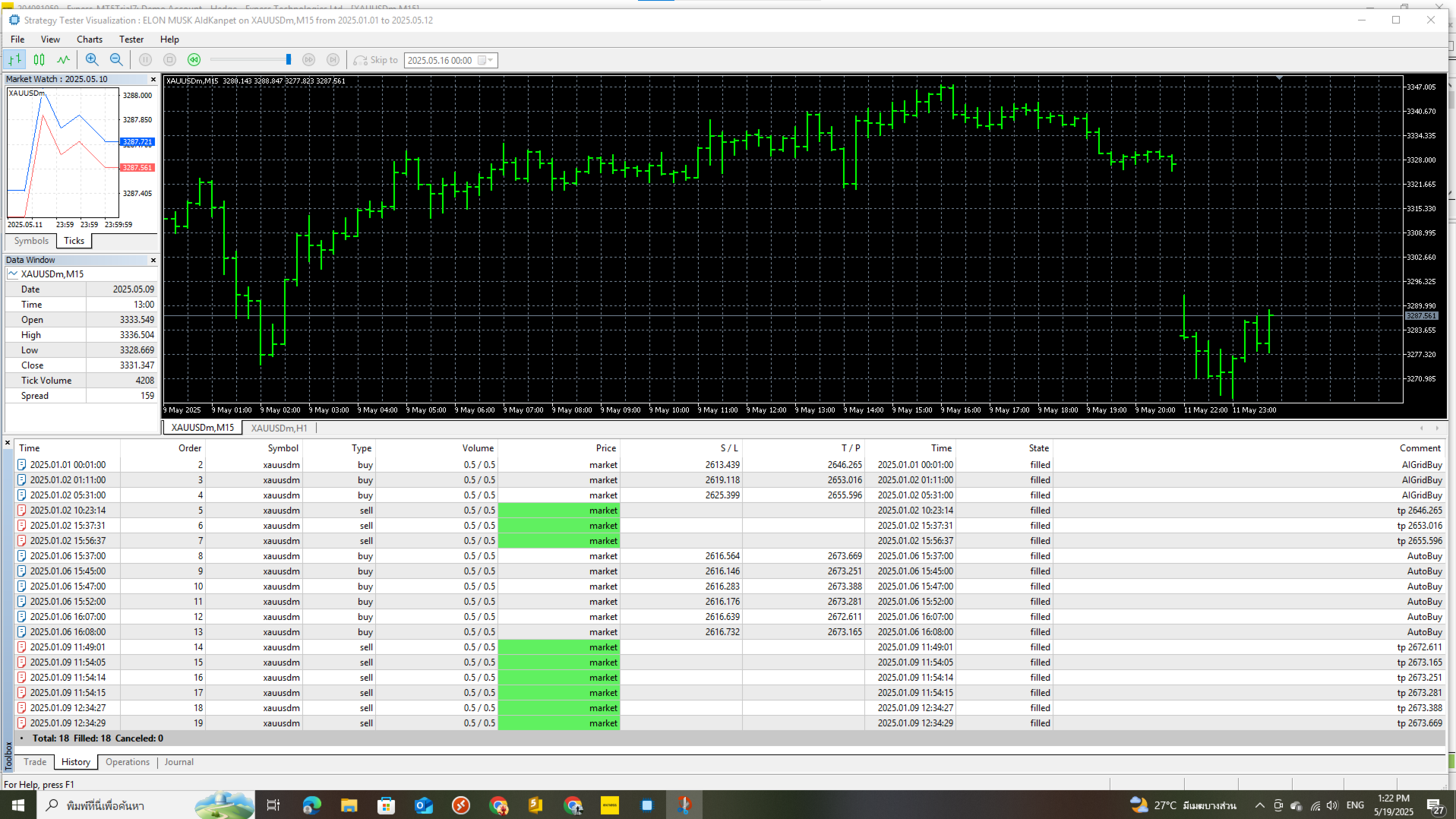Open the Skip to date calendar dropdown

(486, 60)
